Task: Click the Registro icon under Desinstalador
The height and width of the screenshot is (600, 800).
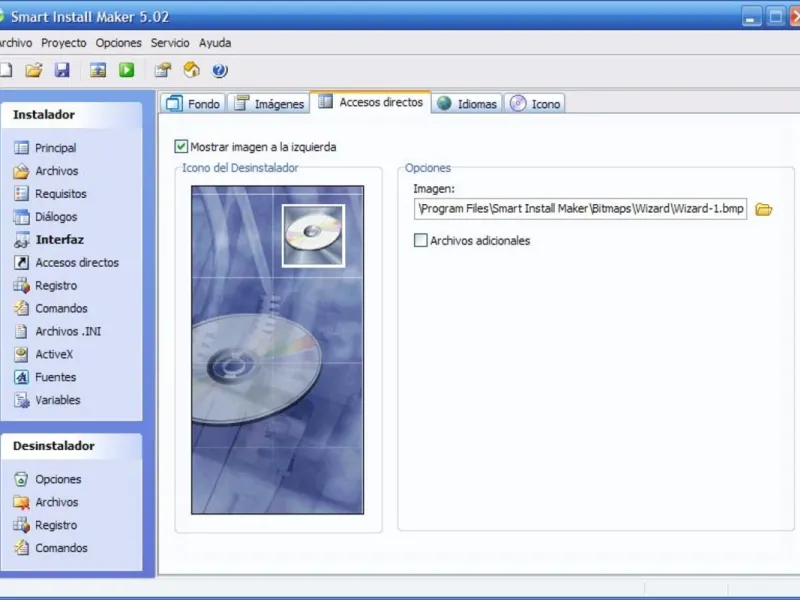Action: pyautogui.click(x=21, y=525)
